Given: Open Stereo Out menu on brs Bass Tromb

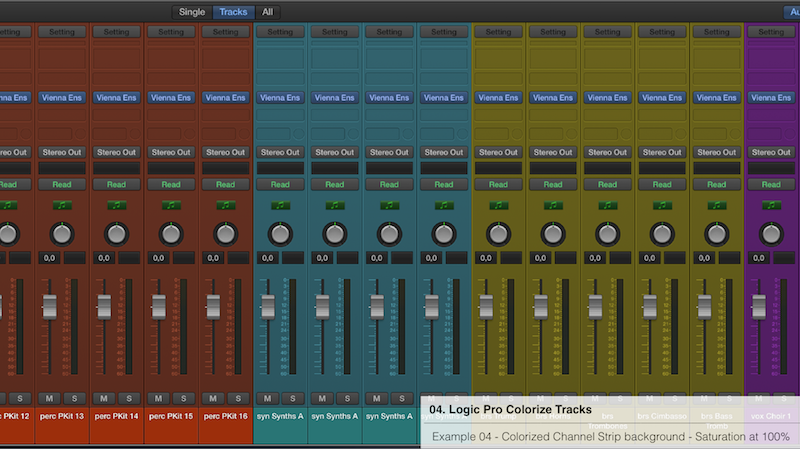Looking at the screenshot, I should coord(717,152).
